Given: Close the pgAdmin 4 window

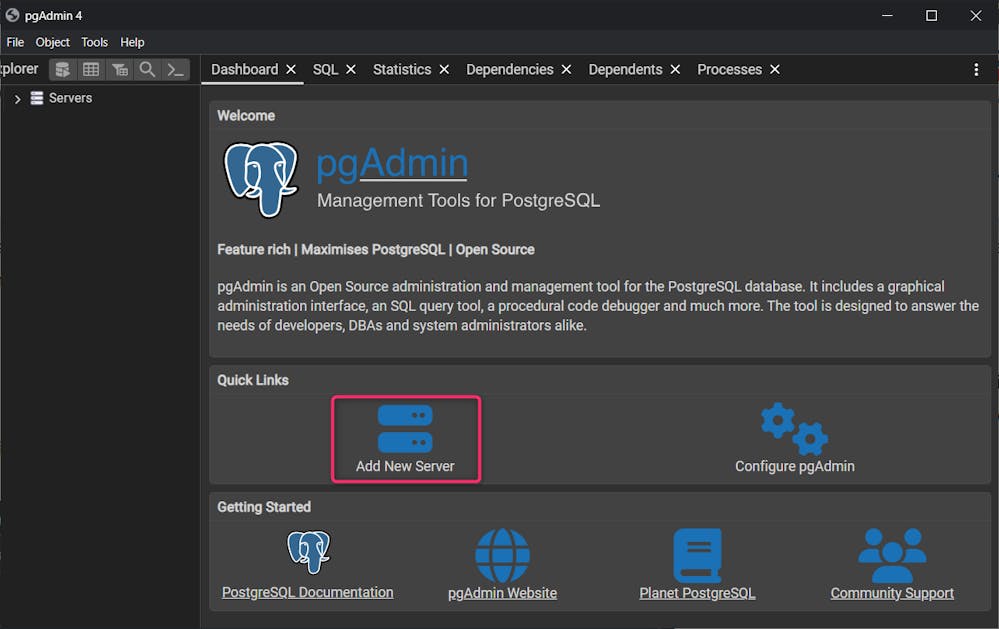Looking at the screenshot, I should (x=975, y=15).
